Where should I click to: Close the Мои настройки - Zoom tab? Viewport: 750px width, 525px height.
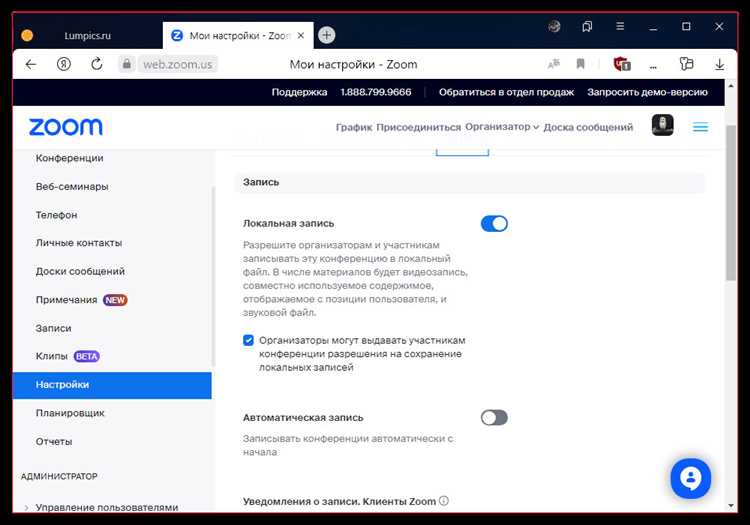pos(301,35)
